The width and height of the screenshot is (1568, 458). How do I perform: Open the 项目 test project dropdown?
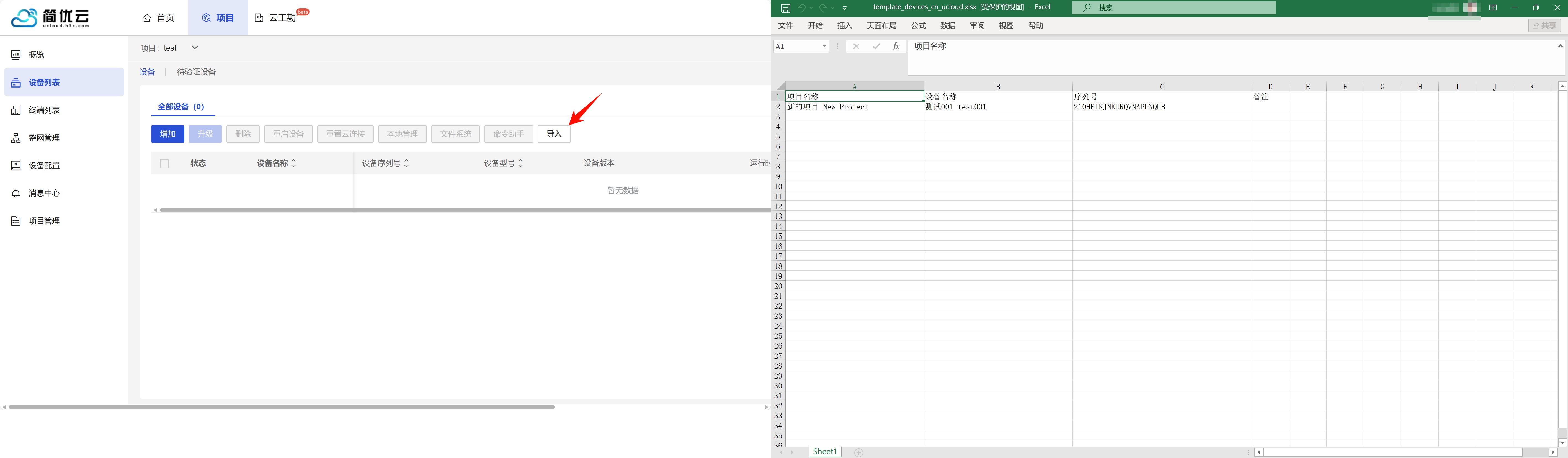pyautogui.click(x=195, y=48)
